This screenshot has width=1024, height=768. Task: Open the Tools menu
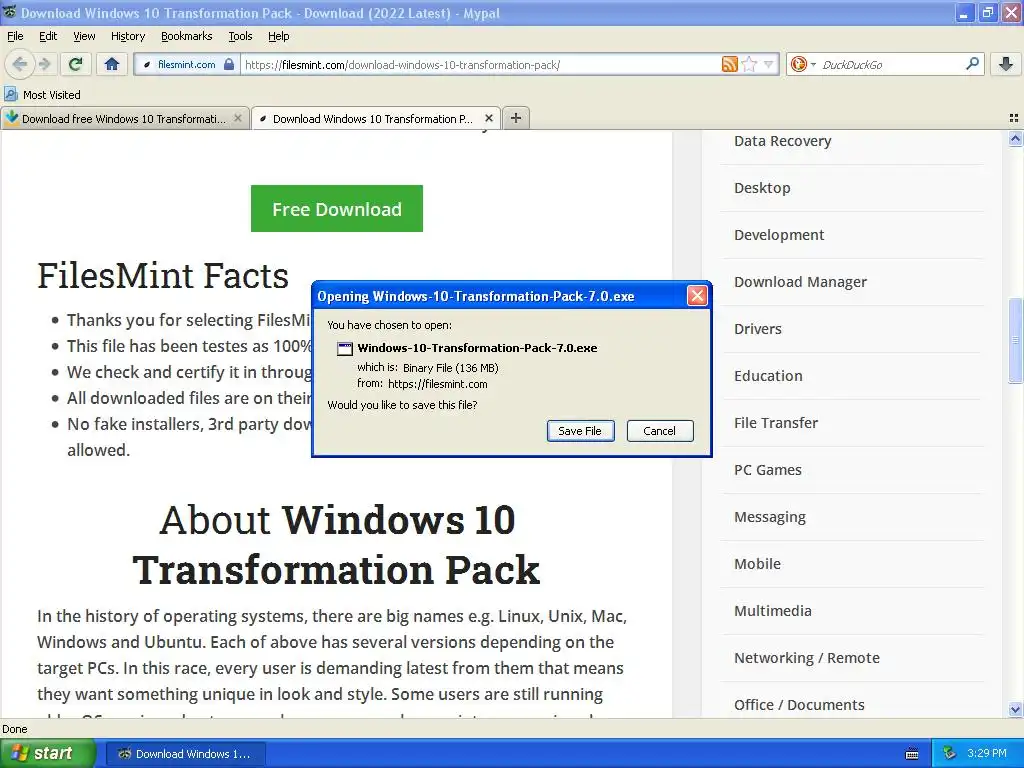[x=240, y=36]
